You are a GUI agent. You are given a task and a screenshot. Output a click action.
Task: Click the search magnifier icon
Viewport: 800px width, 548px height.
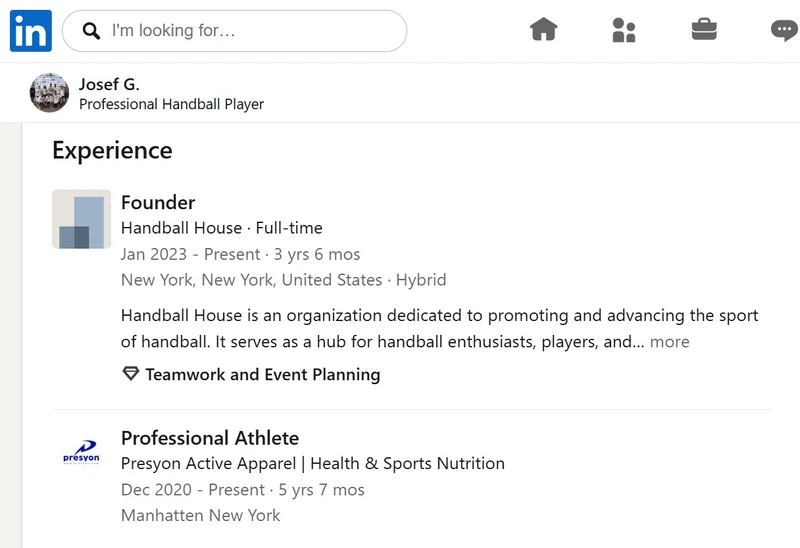91,31
